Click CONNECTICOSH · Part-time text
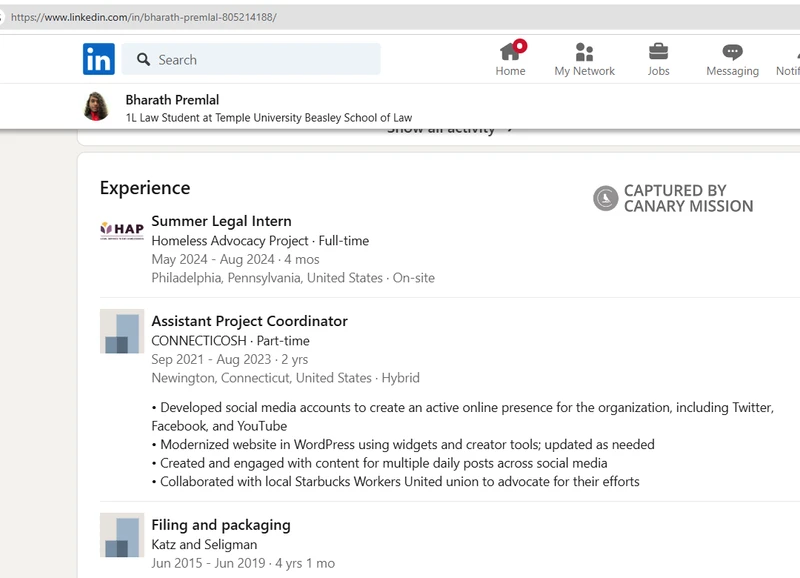This screenshot has width=800, height=578. (230, 341)
